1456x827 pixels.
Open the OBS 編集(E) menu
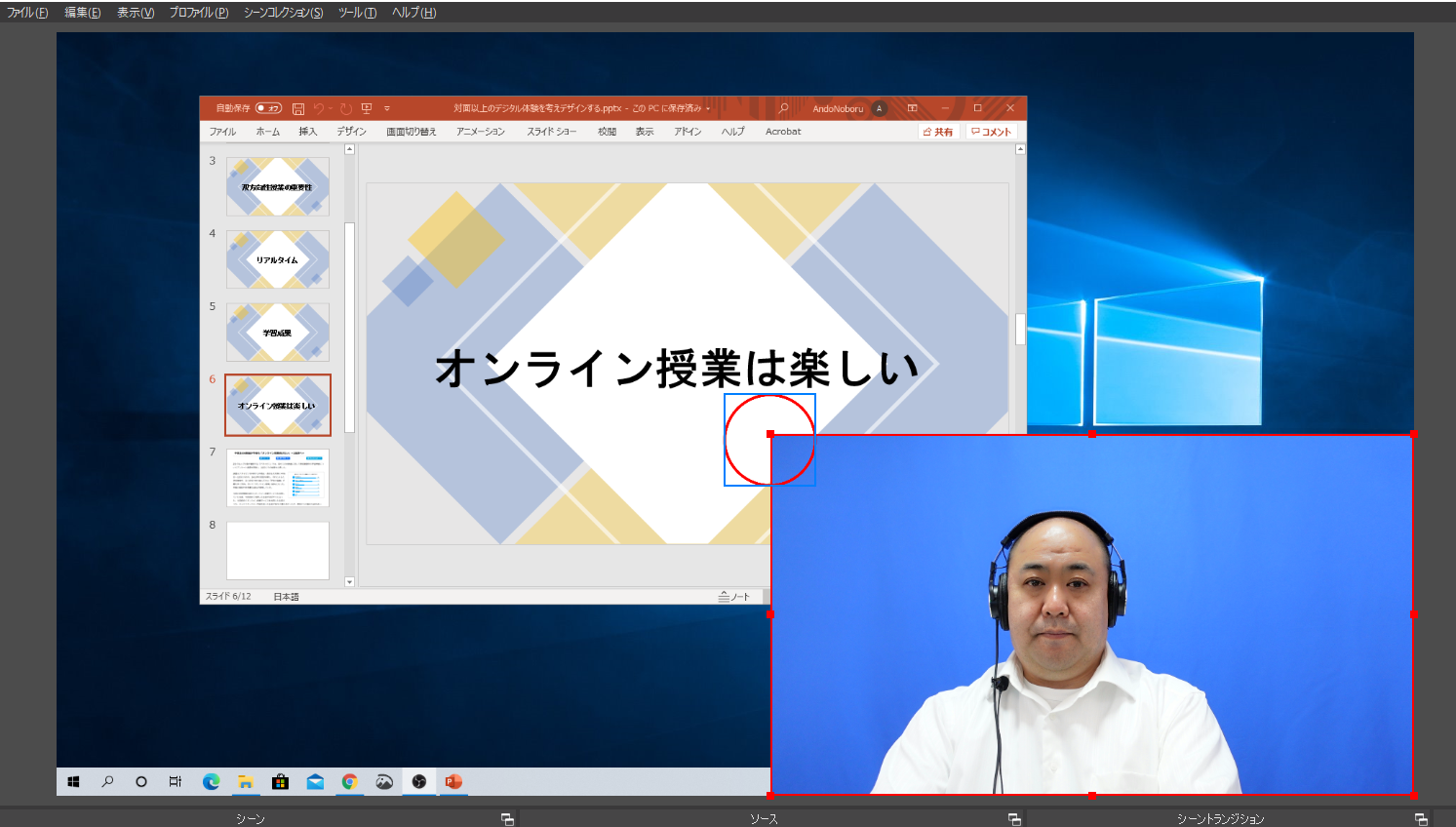[x=83, y=13]
